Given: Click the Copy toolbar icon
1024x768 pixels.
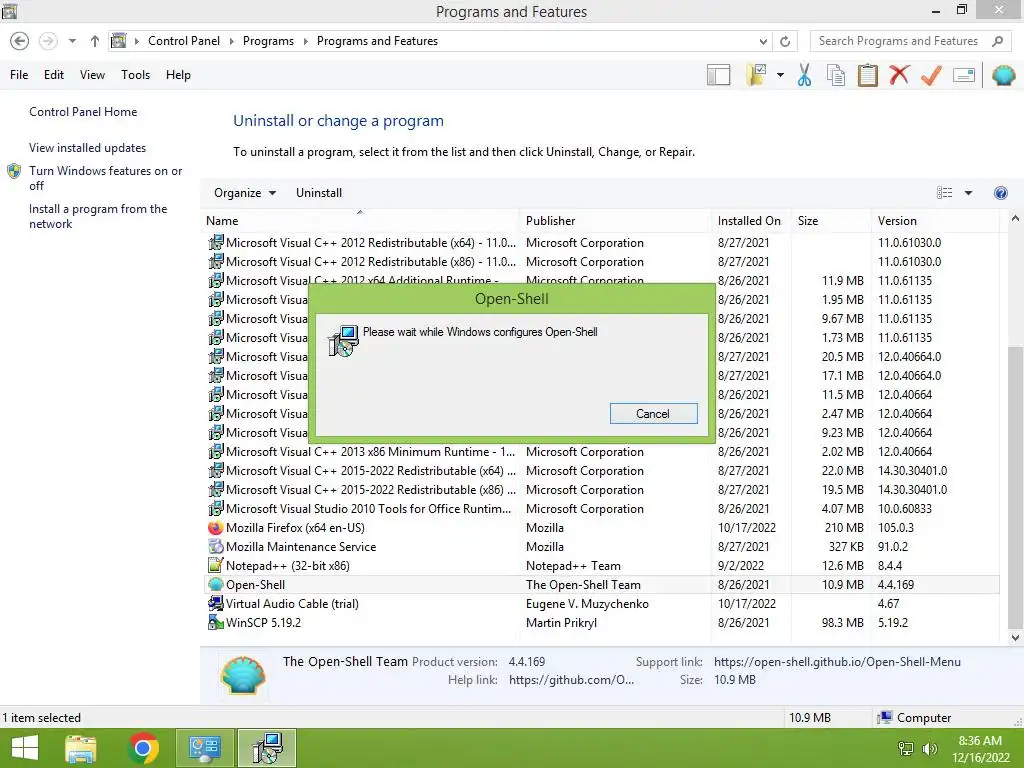Looking at the screenshot, I should pyautogui.click(x=835, y=75).
